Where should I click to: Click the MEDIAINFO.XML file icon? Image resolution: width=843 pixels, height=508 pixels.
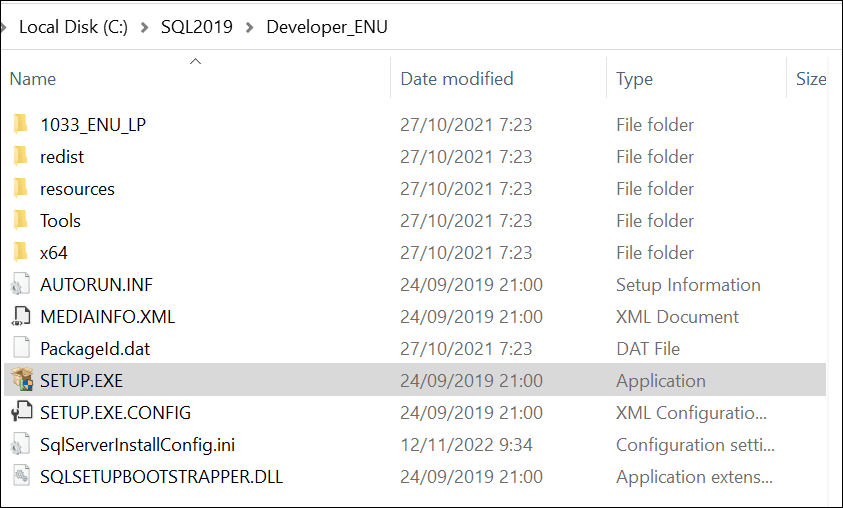click(20, 317)
